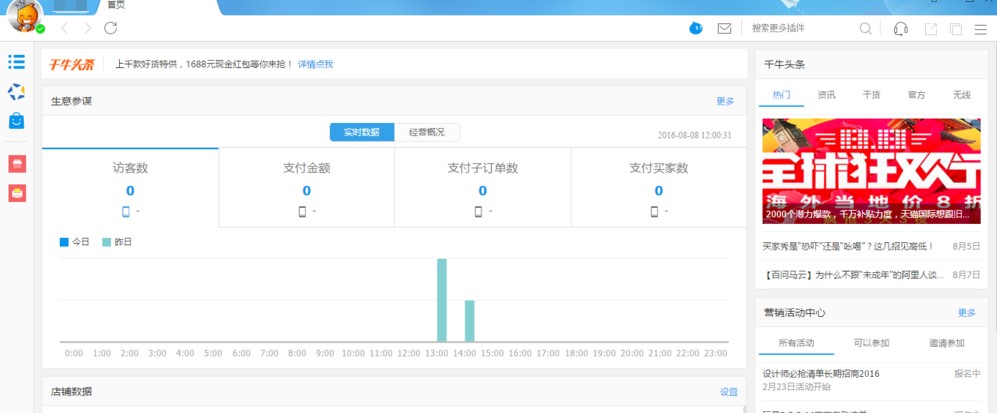
Task: Open 设置 for 店铺数据
Action: click(x=729, y=392)
